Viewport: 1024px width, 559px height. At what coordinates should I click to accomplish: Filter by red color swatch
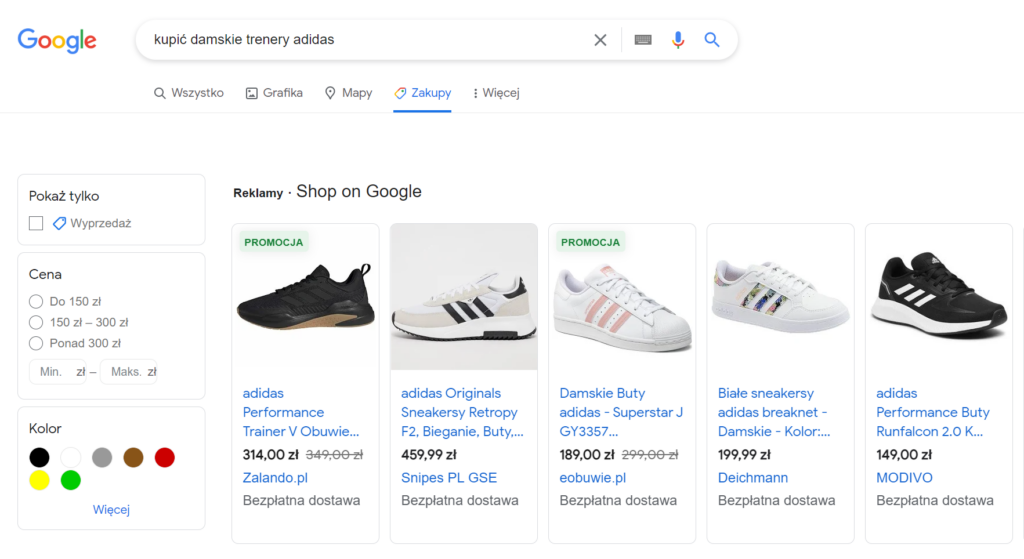165,457
